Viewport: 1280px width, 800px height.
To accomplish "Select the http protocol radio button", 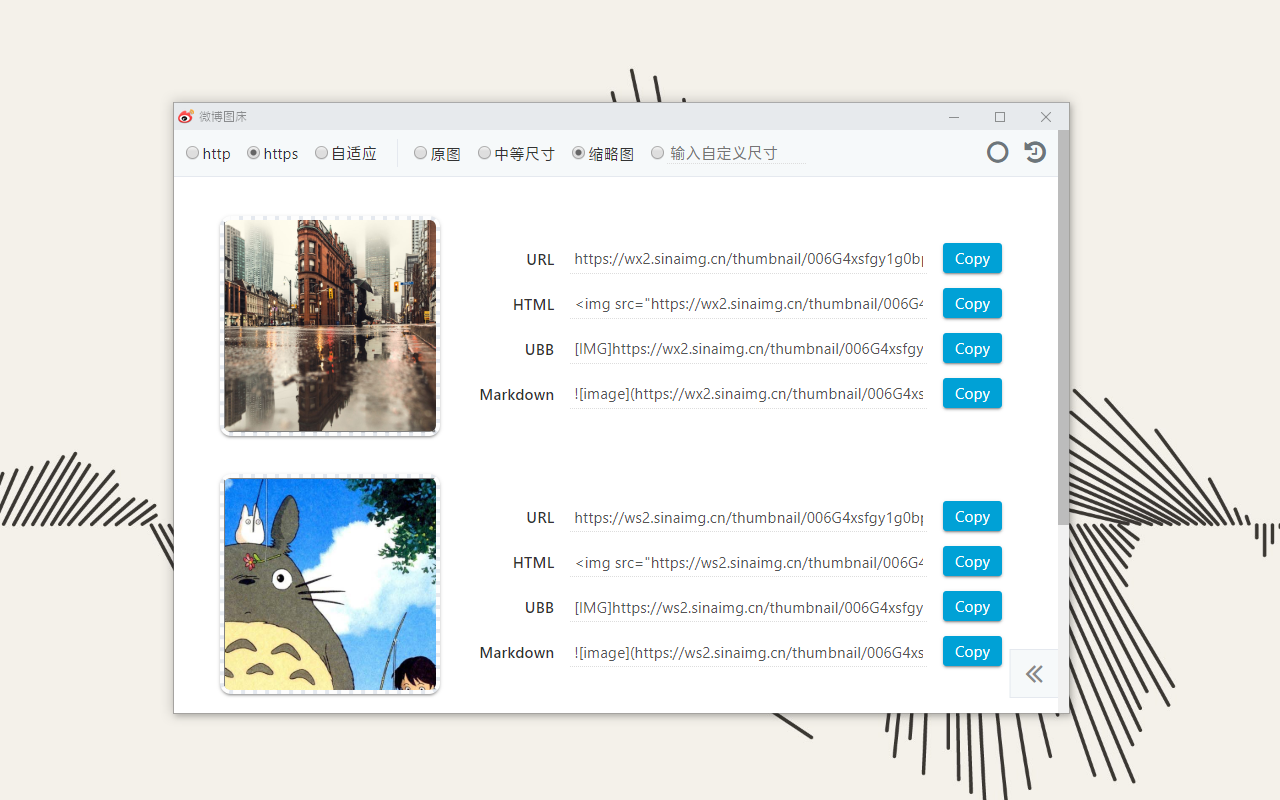I will click(192, 153).
